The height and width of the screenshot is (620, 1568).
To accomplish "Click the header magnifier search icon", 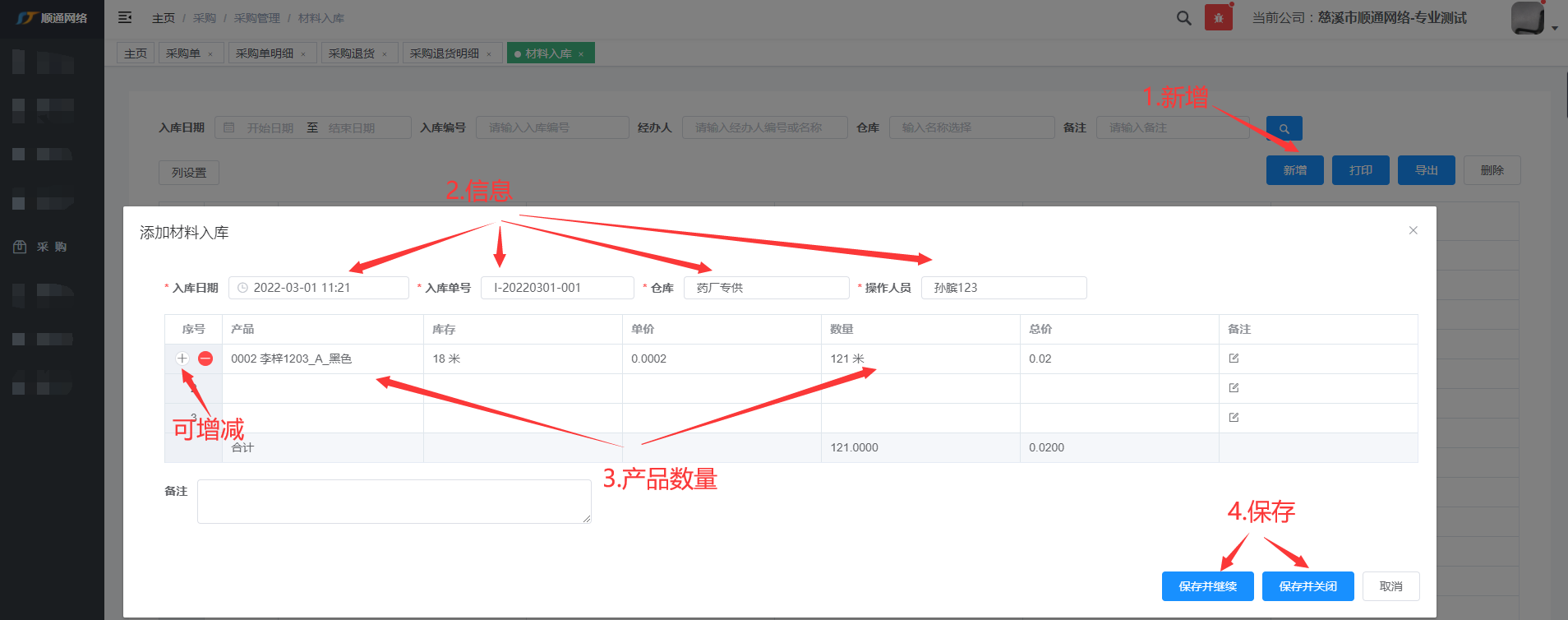I will pyautogui.click(x=1183, y=17).
